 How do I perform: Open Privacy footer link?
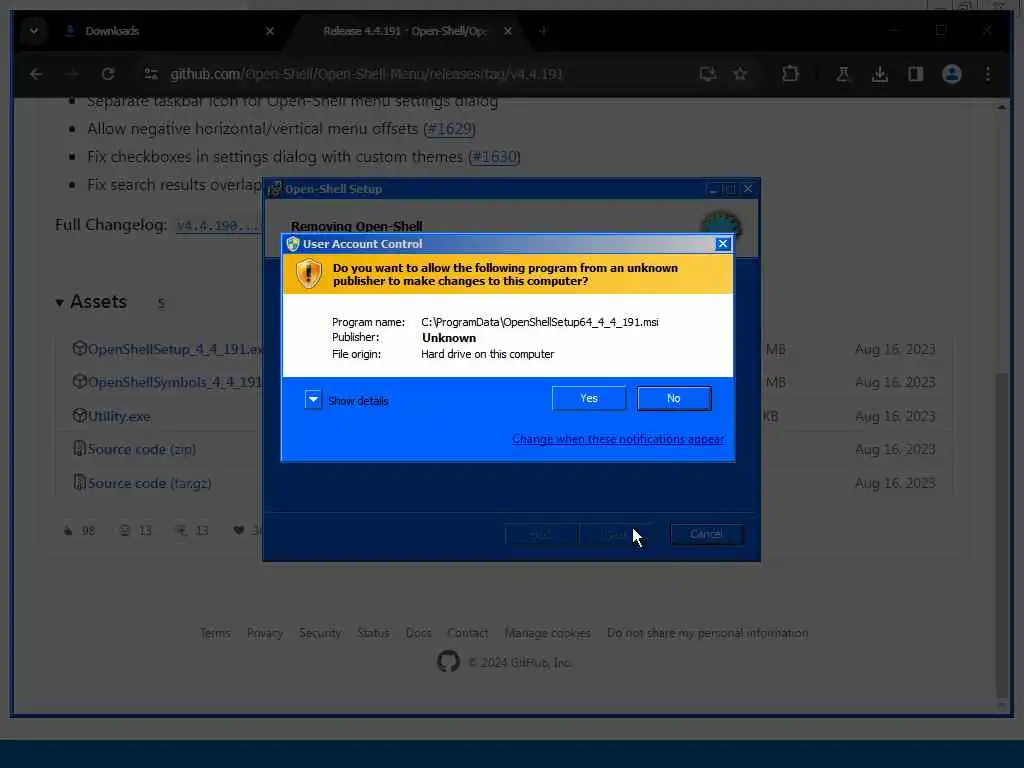pyautogui.click(x=264, y=633)
